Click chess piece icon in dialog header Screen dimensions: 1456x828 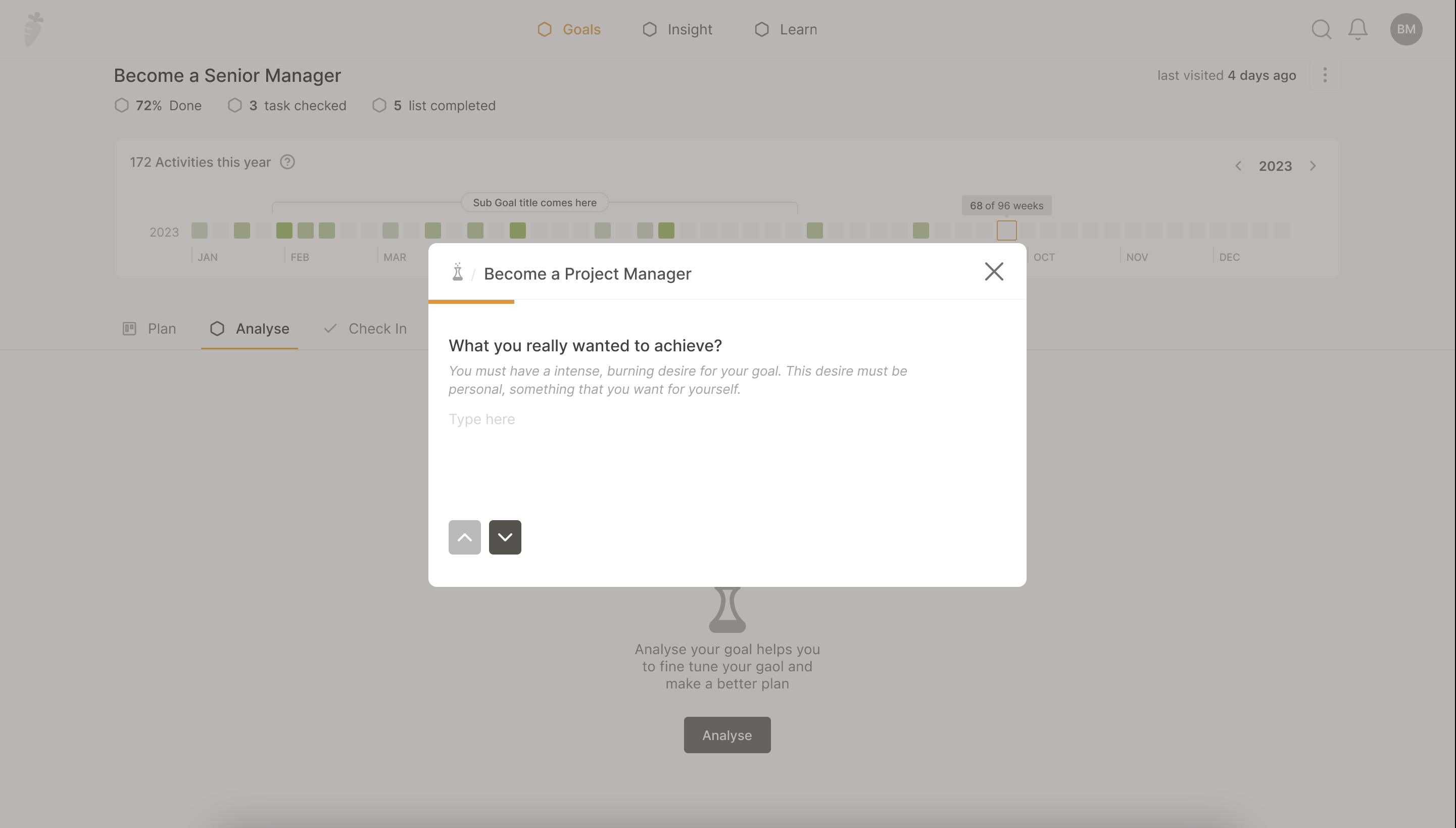pos(458,273)
